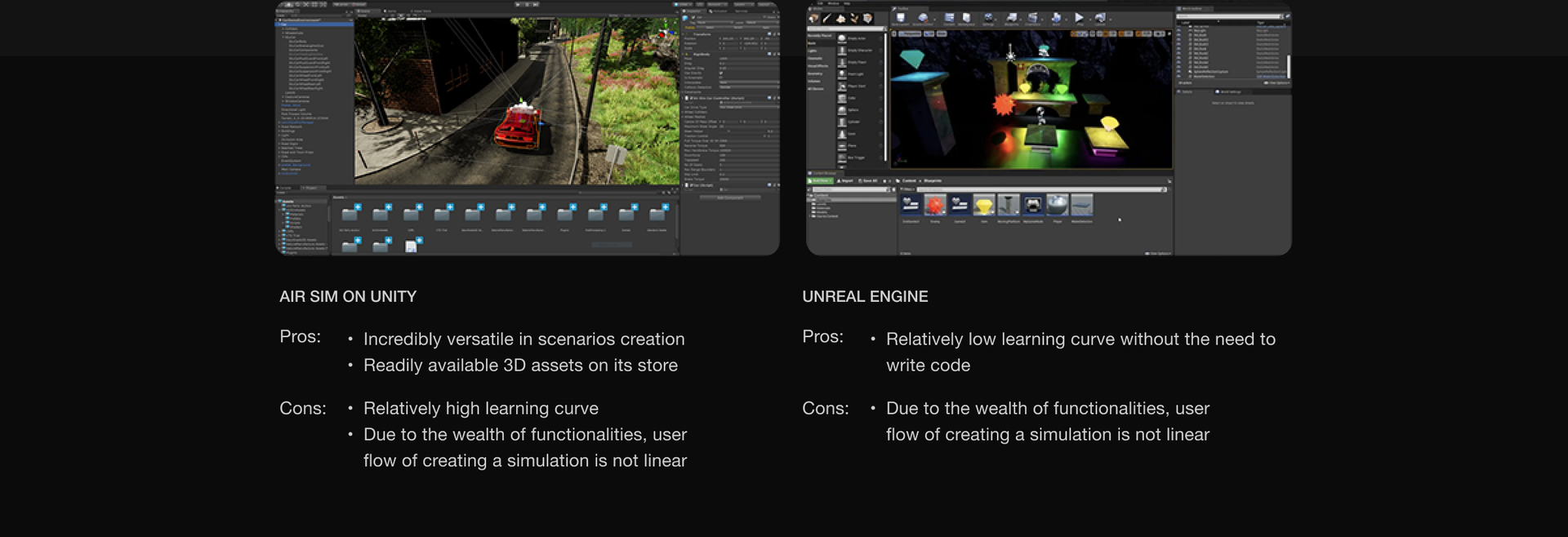Image resolution: width=1568 pixels, height=537 pixels.
Task: Click the scene orientation gizmo in the Unity Scene view
Action: click(666, 30)
